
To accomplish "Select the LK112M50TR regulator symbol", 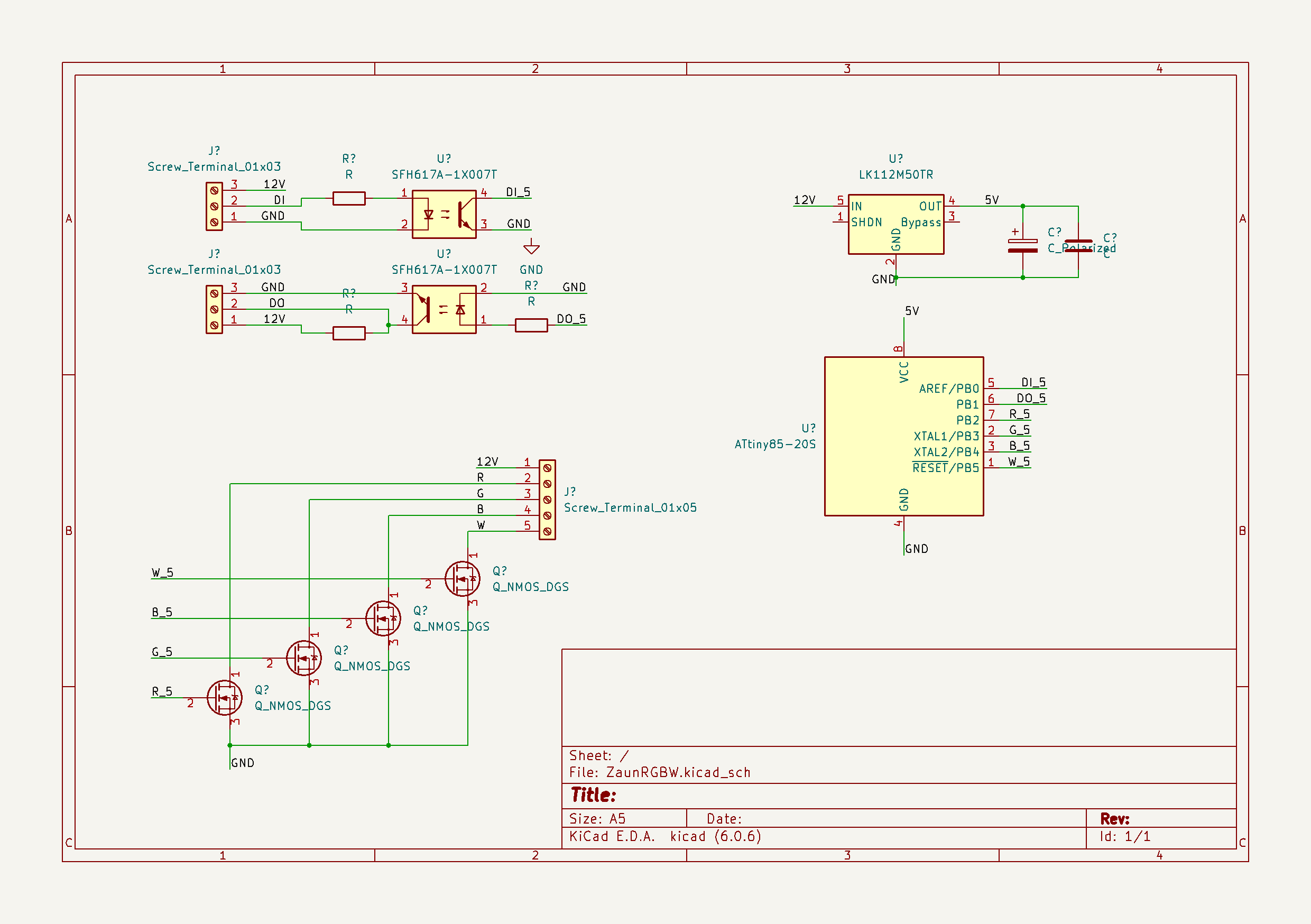I will tap(896, 225).
